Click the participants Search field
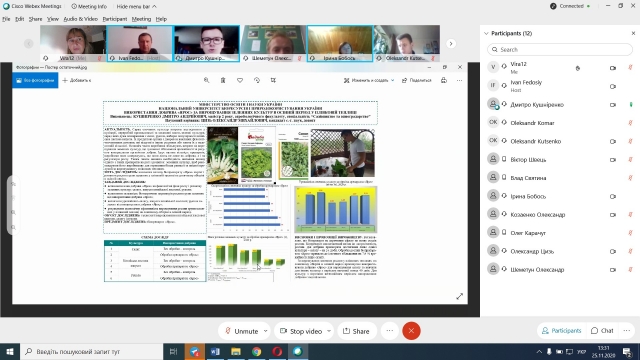The image size is (640, 360). coord(560,49)
